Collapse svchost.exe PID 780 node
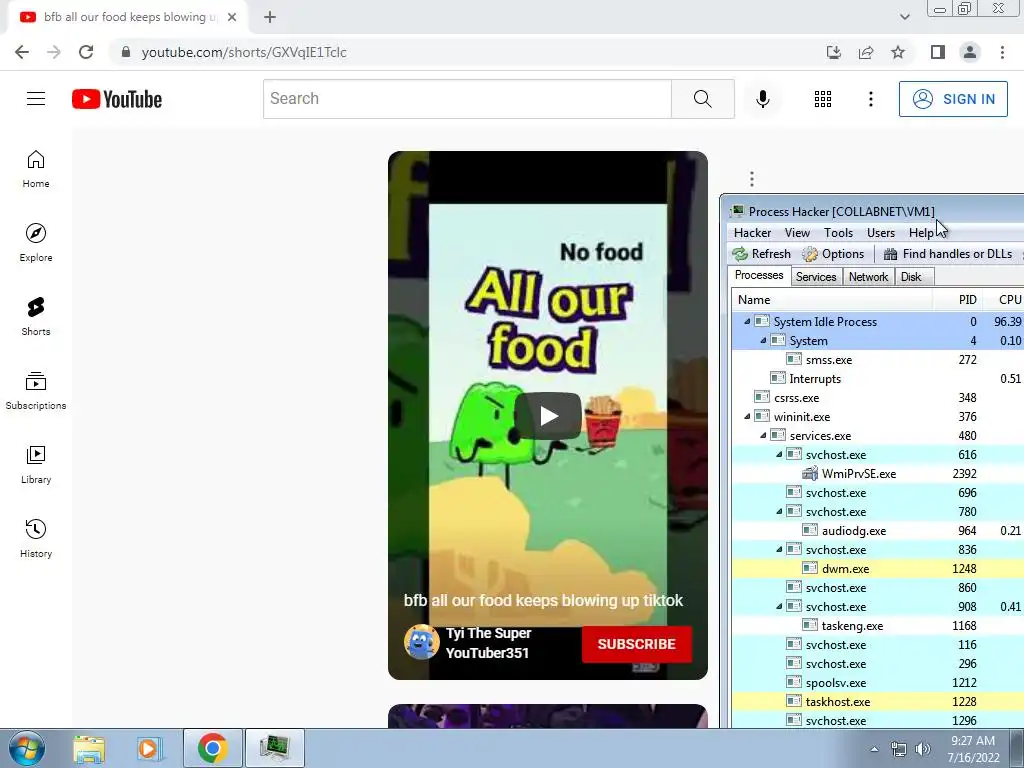Viewport: 1024px width, 768px height. (779, 511)
